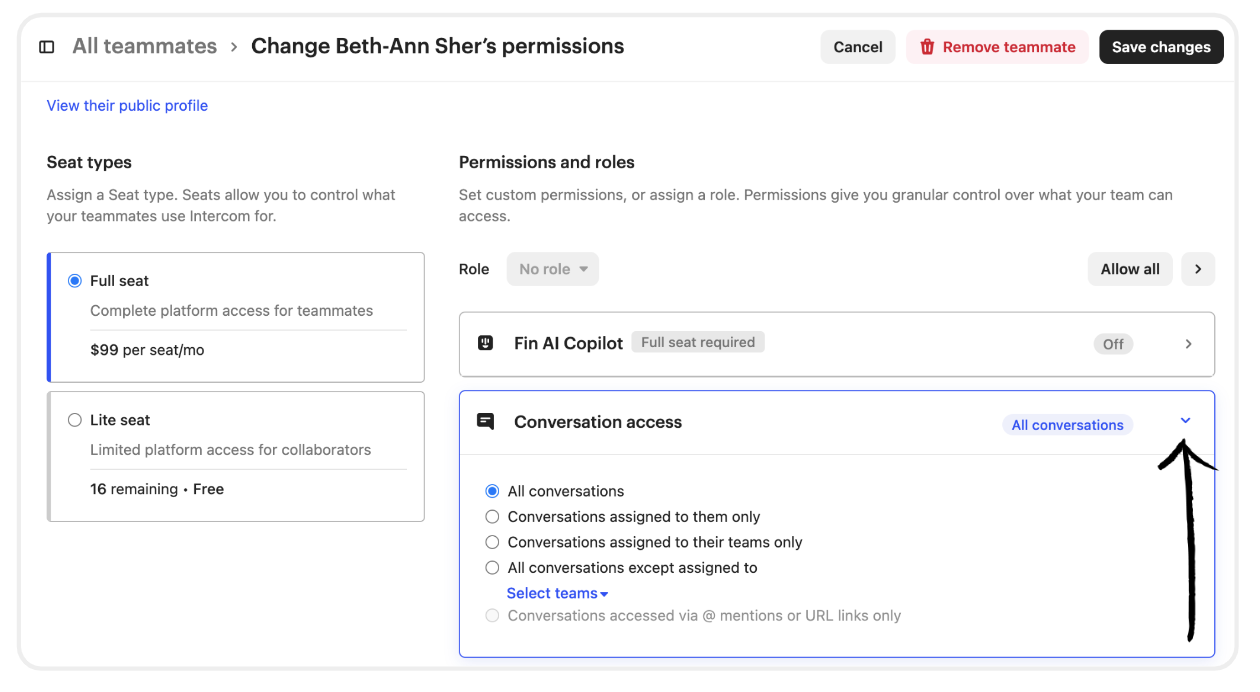Select All conversations except assigned to

(x=492, y=568)
